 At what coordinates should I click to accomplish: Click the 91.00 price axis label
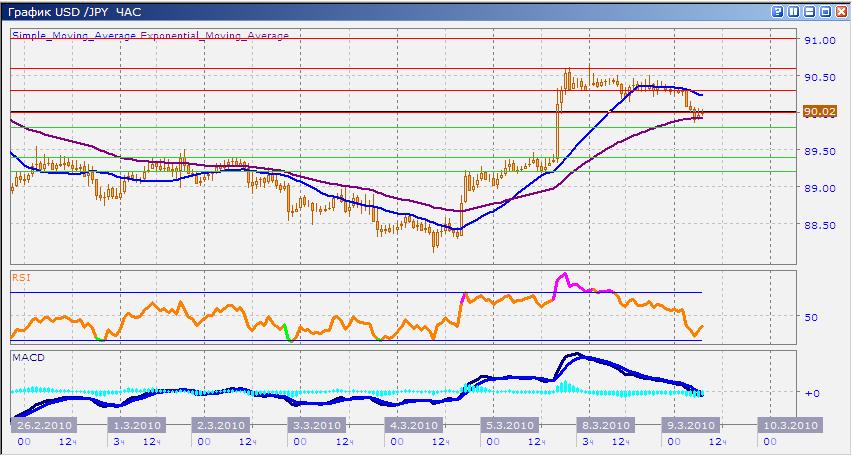(819, 40)
